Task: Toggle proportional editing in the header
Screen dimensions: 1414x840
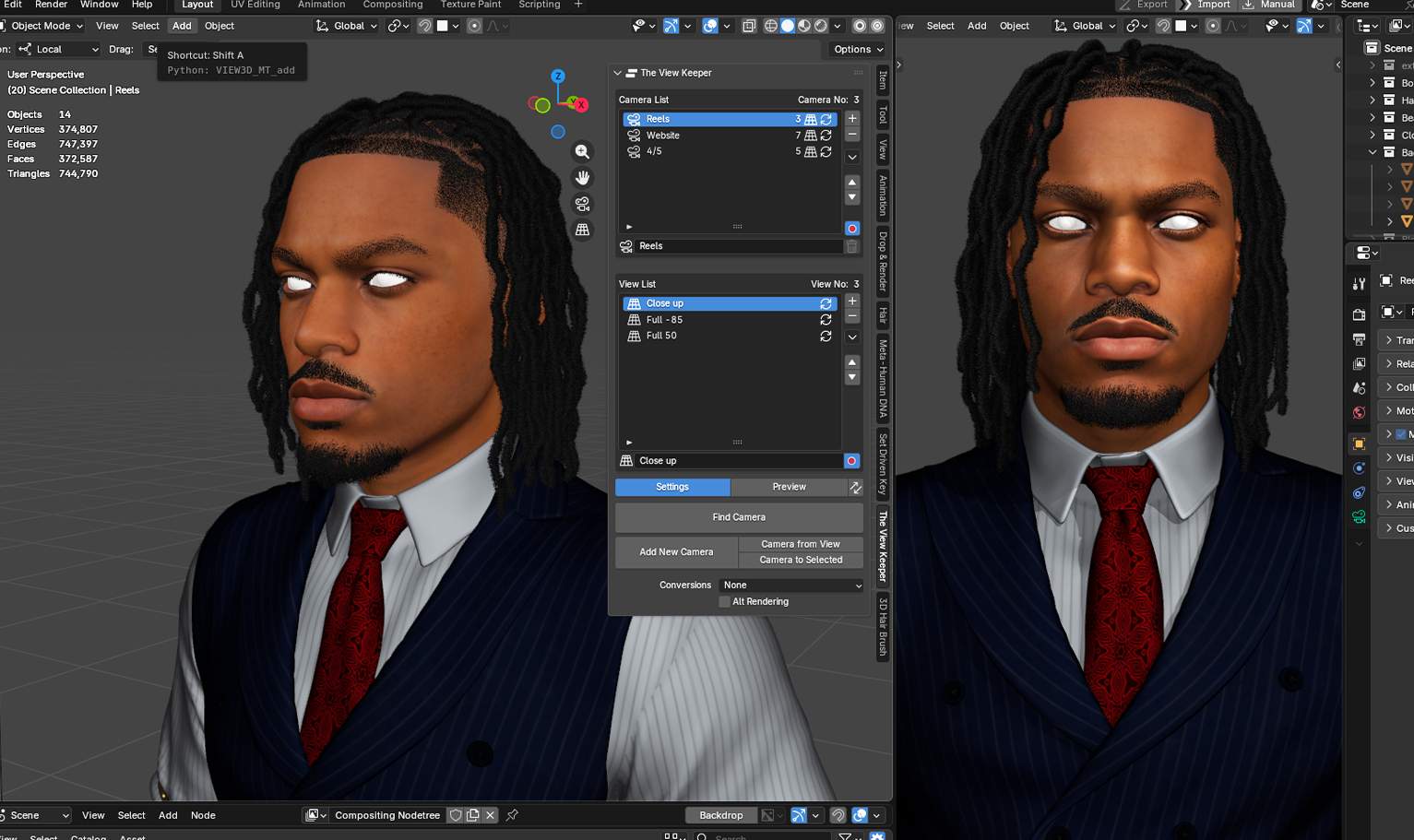Action: click(474, 26)
